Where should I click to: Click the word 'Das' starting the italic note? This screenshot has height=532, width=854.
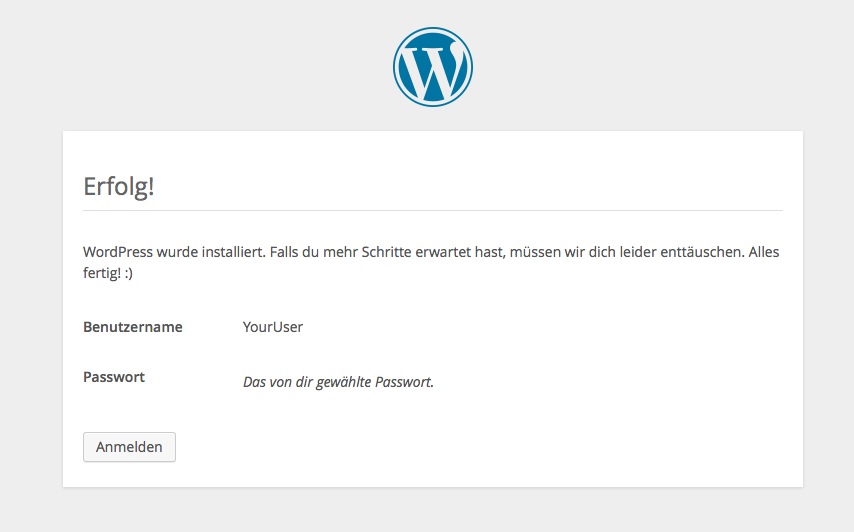click(254, 382)
